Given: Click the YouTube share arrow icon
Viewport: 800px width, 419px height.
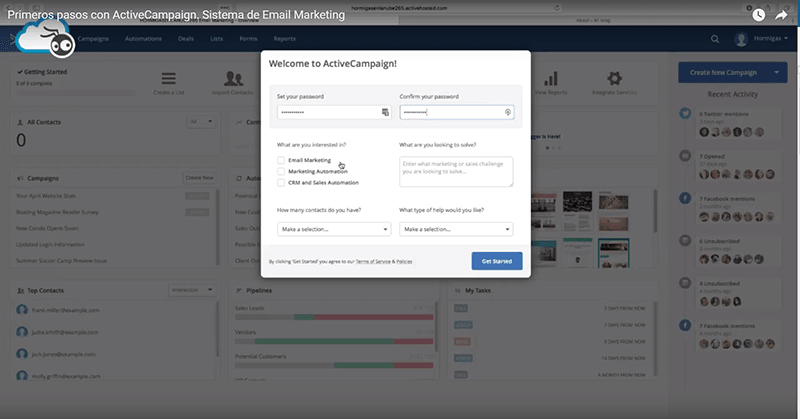Looking at the screenshot, I should pos(781,15).
